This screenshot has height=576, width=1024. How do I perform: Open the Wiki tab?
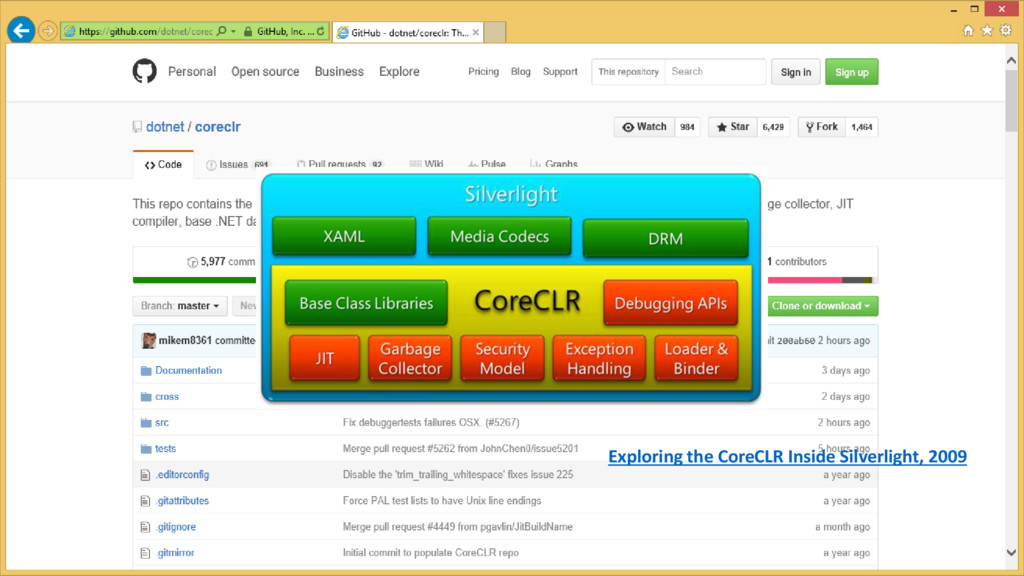click(426, 165)
